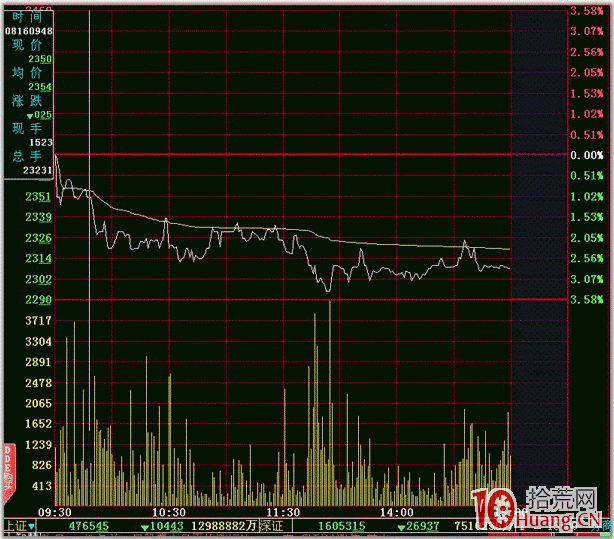
Task: Select the 深证 index label
Action: tap(271, 526)
